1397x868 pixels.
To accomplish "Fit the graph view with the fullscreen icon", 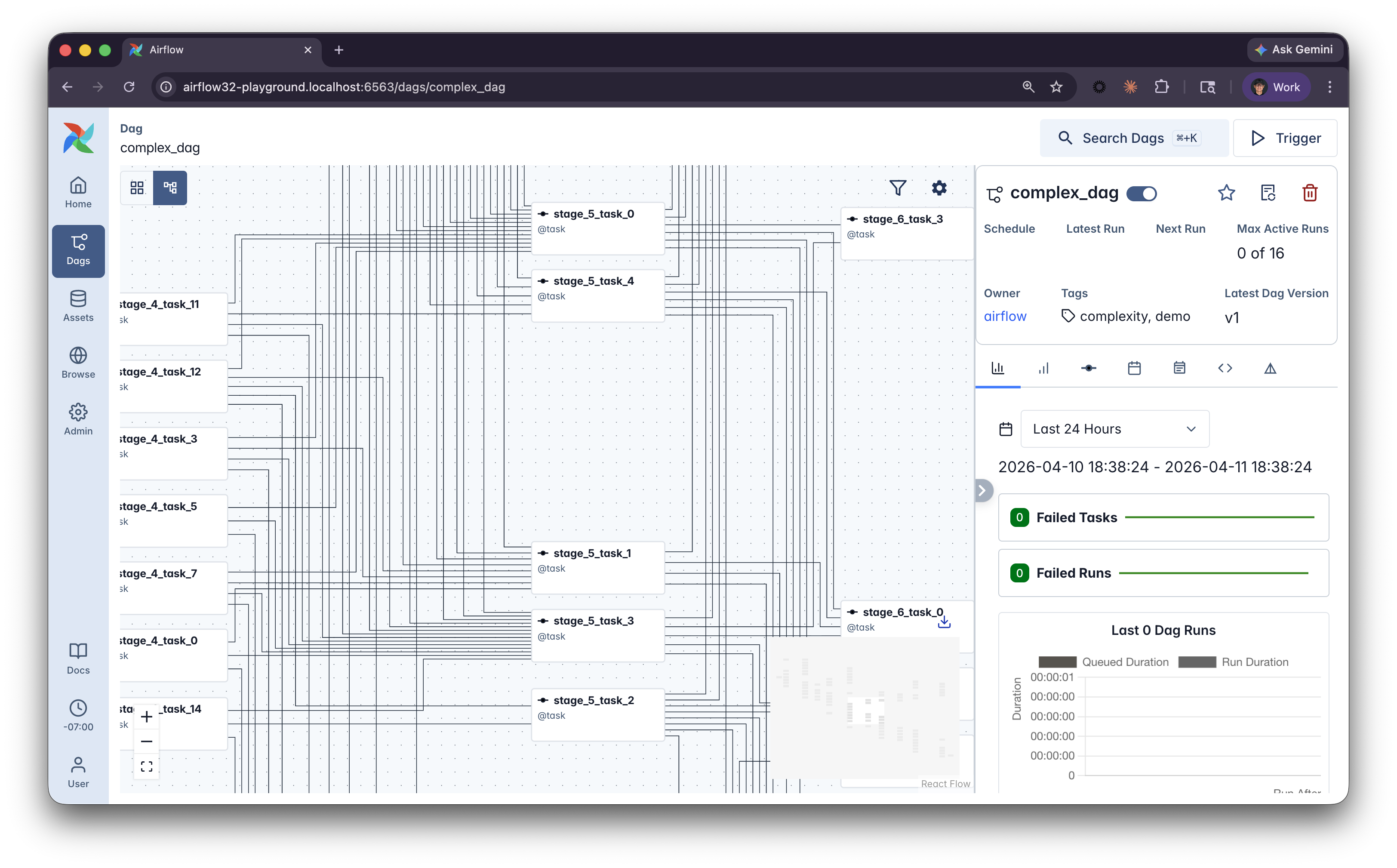I will tap(146, 766).
